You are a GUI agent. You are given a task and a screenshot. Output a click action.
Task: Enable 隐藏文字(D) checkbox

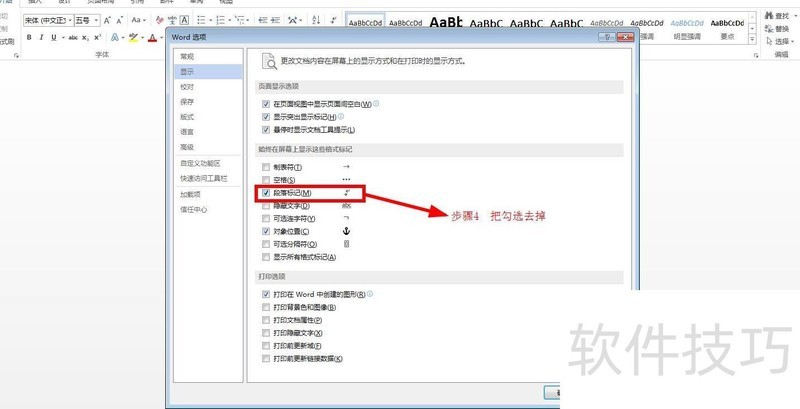pos(265,206)
